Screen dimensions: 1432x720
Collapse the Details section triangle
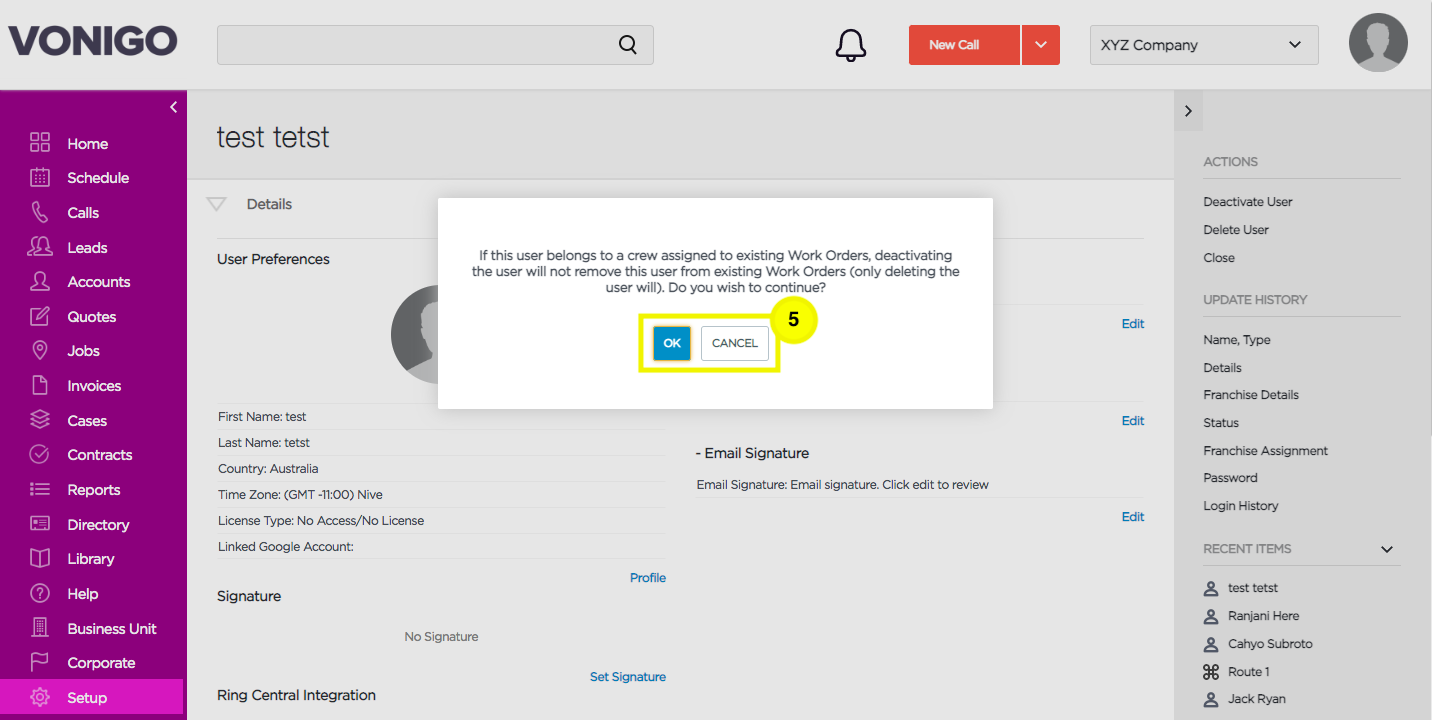click(x=216, y=204)
